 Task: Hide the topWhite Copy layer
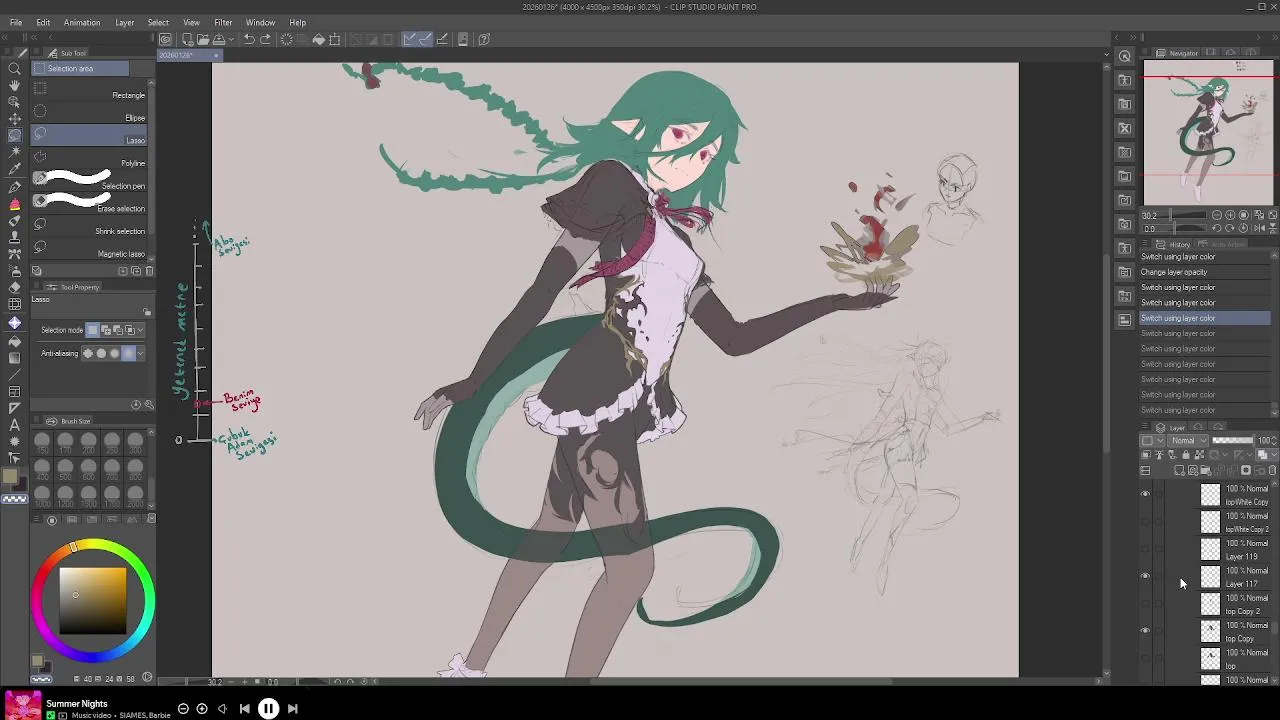tap(1145, 494)
